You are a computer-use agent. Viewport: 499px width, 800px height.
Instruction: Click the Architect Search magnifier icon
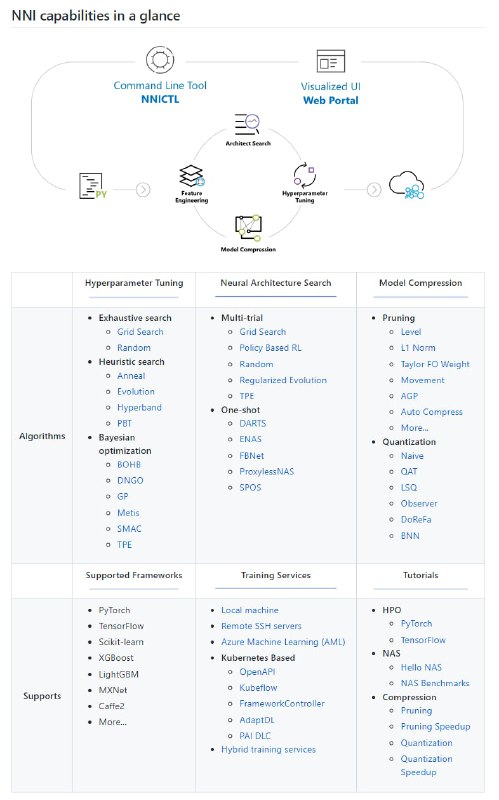[247, 124]
